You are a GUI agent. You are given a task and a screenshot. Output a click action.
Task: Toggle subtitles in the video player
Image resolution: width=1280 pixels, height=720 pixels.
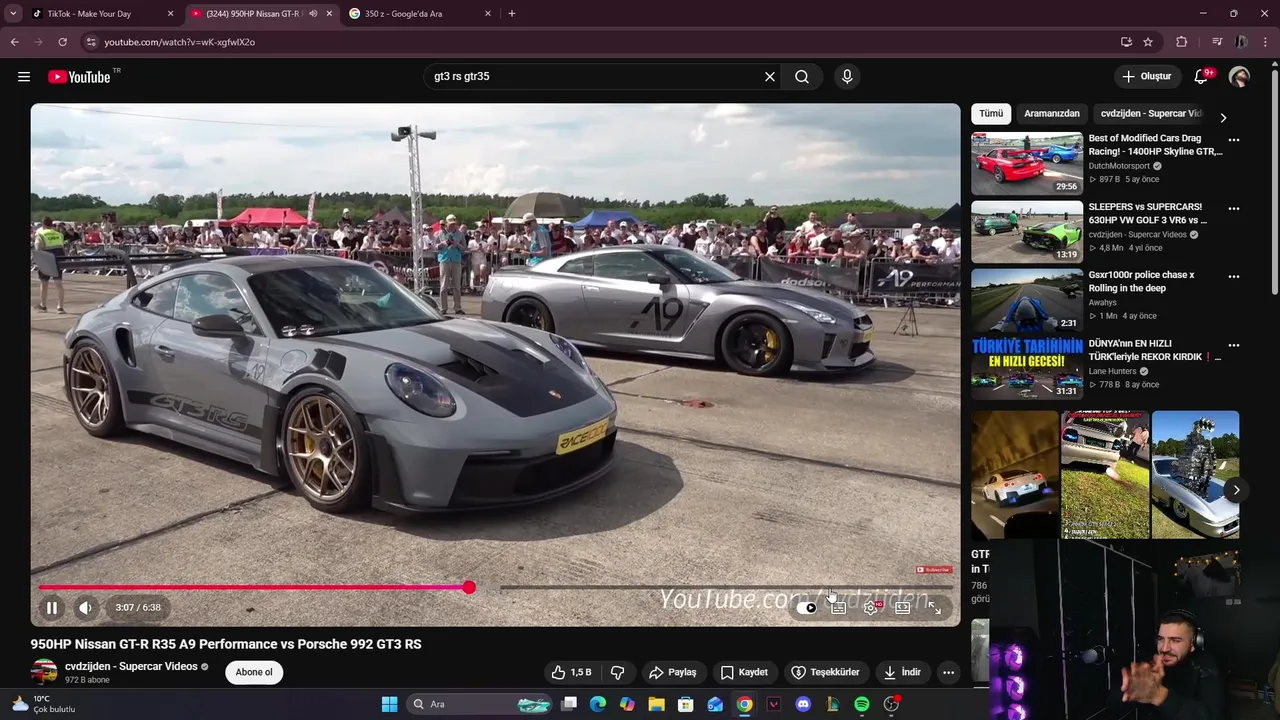tap(839, 607)
